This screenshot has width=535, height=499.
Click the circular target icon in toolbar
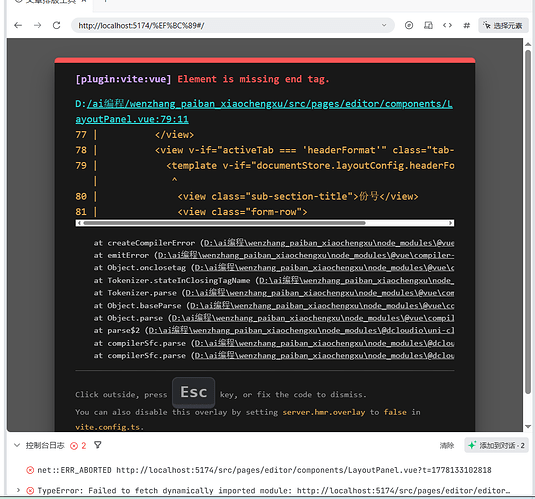[x=409, y=25]
